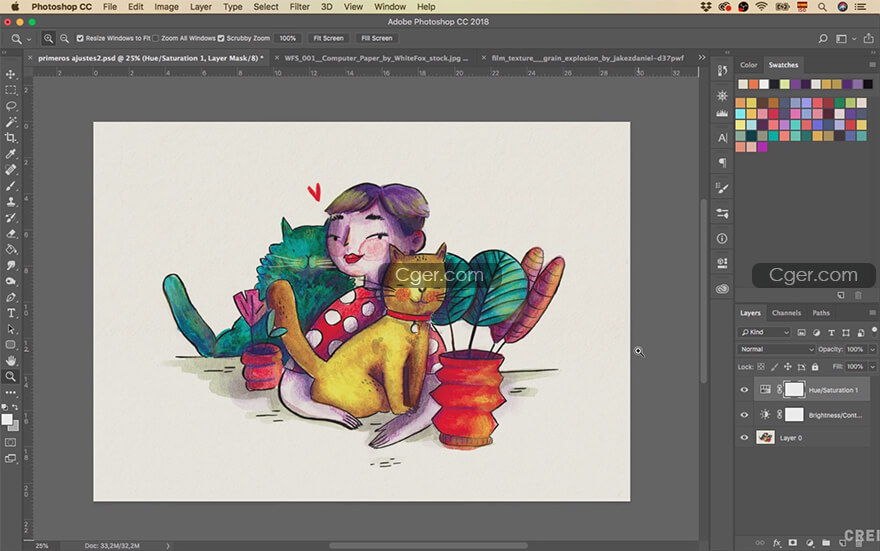880x551 pixels.
Task: Hide Layer 0 visibility eye
Action: (x=744, y=438)
